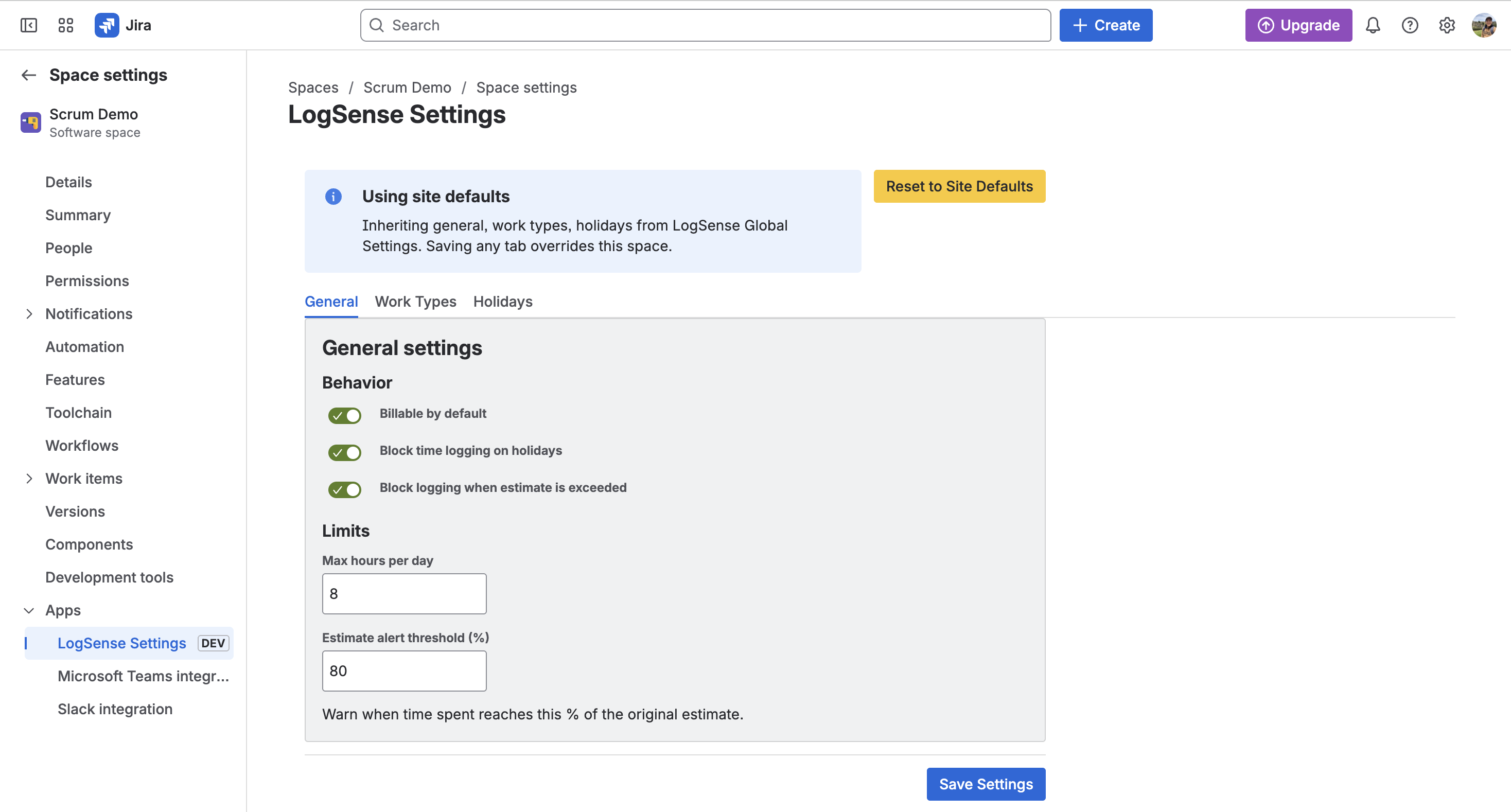Open Automation in the sidebar

pos(84,346)
